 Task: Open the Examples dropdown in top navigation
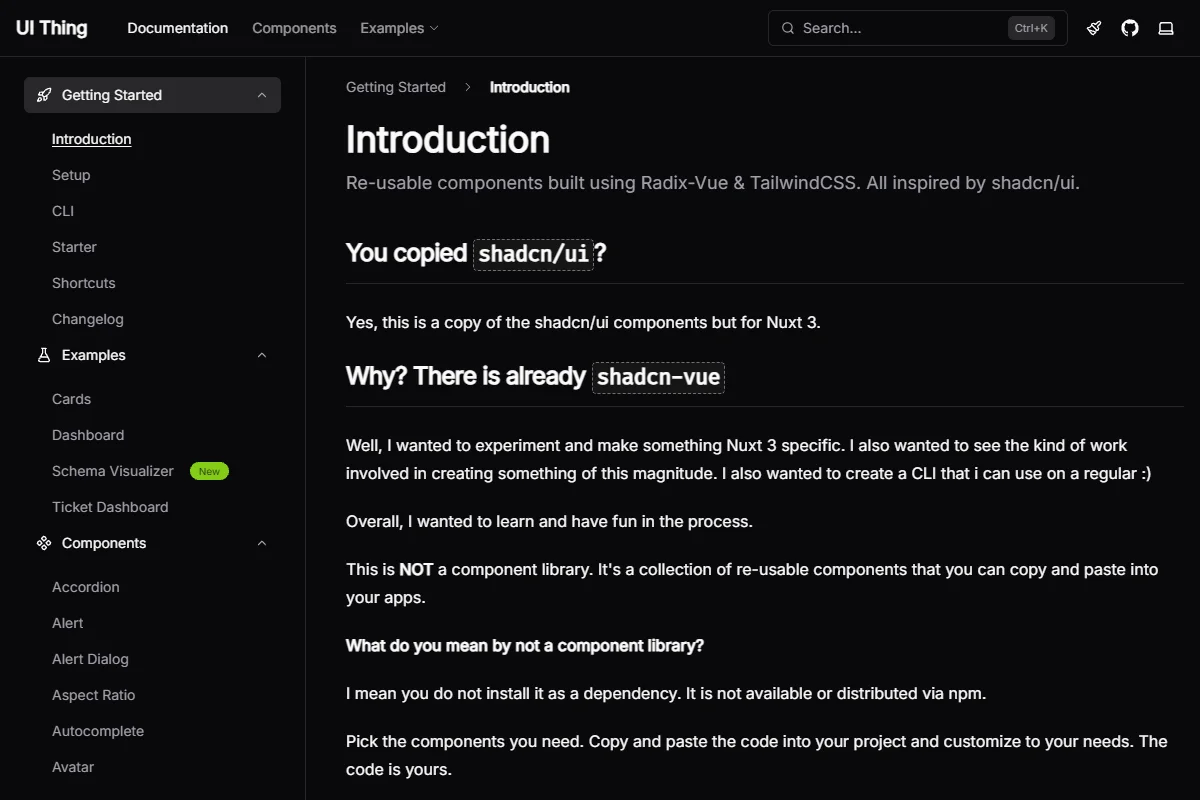tap(400, 28)
